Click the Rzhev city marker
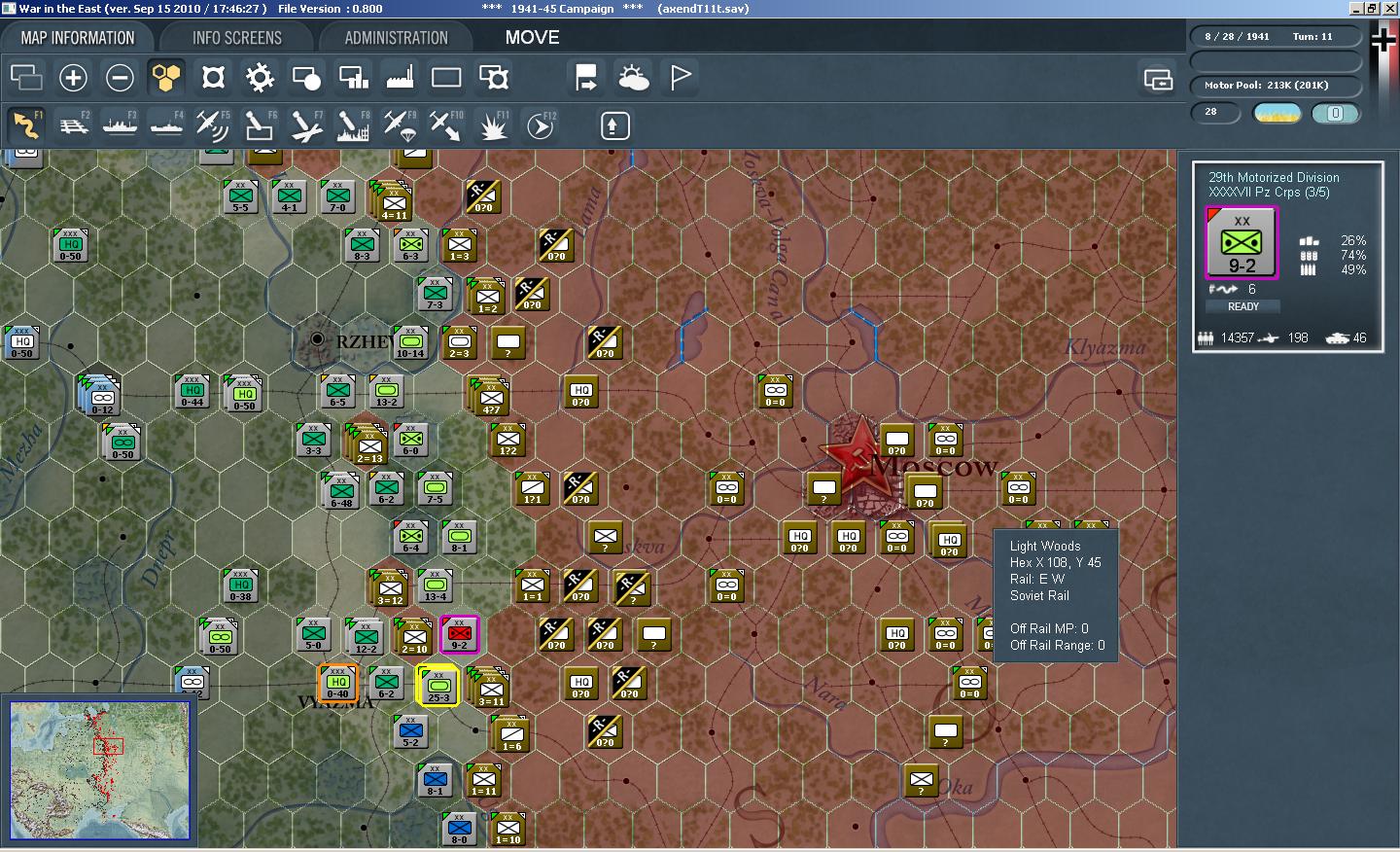 317,339
